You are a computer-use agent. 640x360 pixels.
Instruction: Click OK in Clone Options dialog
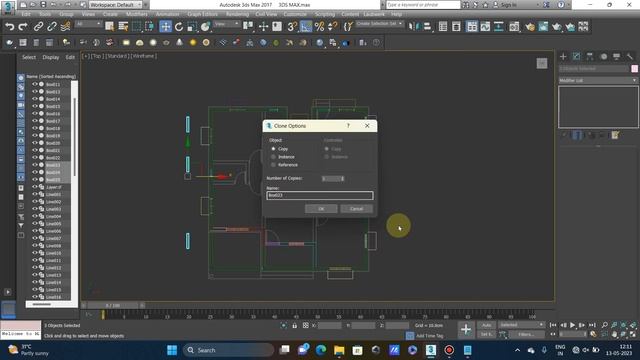coord(321,209)
